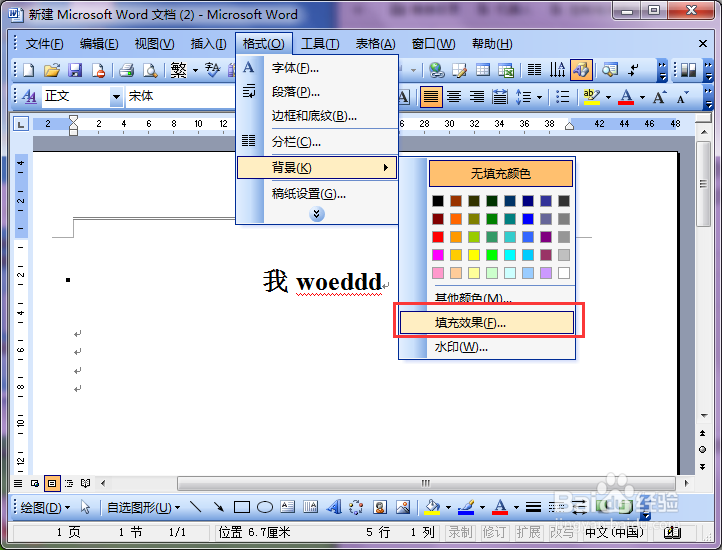This screenshot has height=550, width=722.
Task: Open the 插入(I) menu
Action: [208, 44]
